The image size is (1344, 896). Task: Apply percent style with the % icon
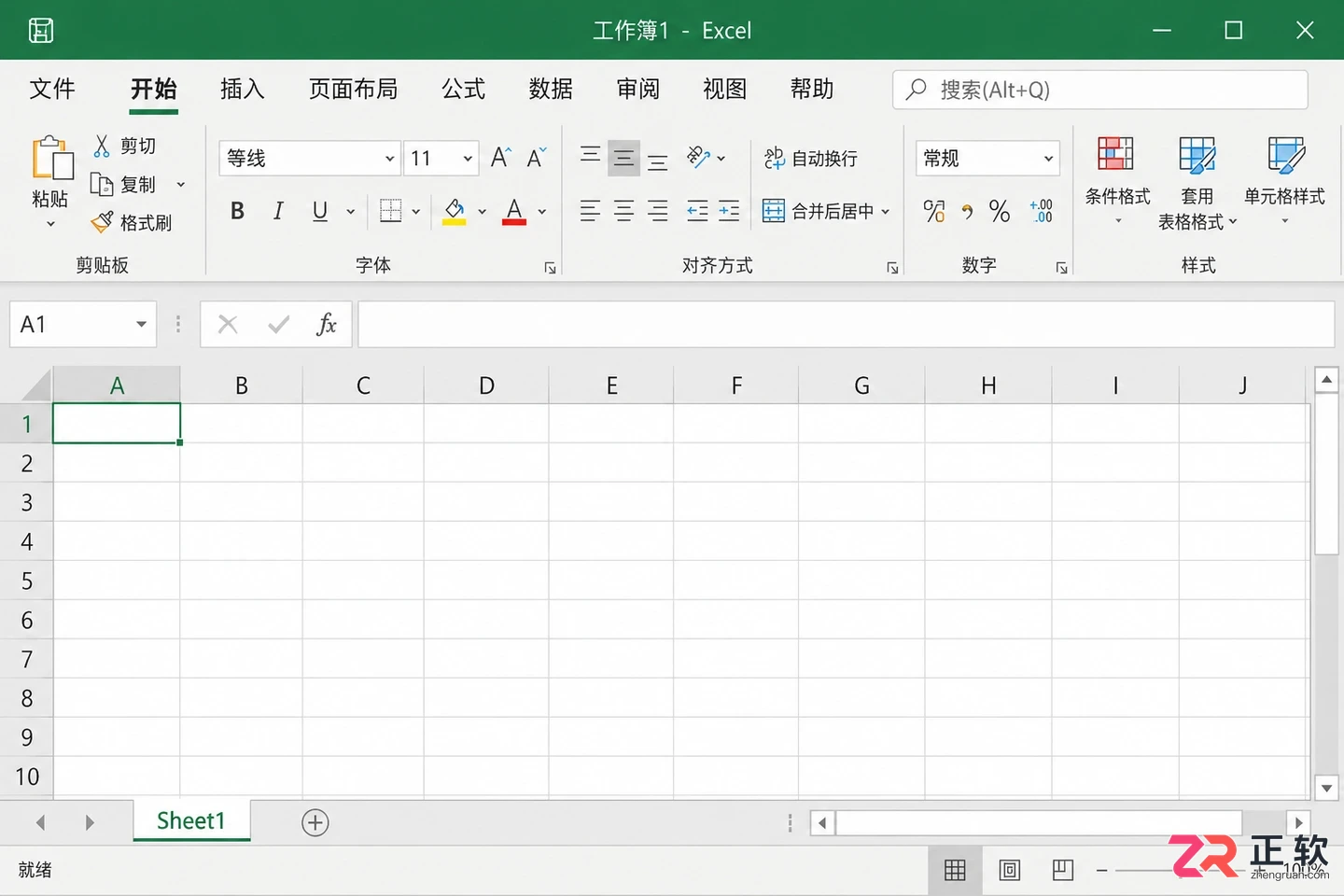click(1000, 211)
